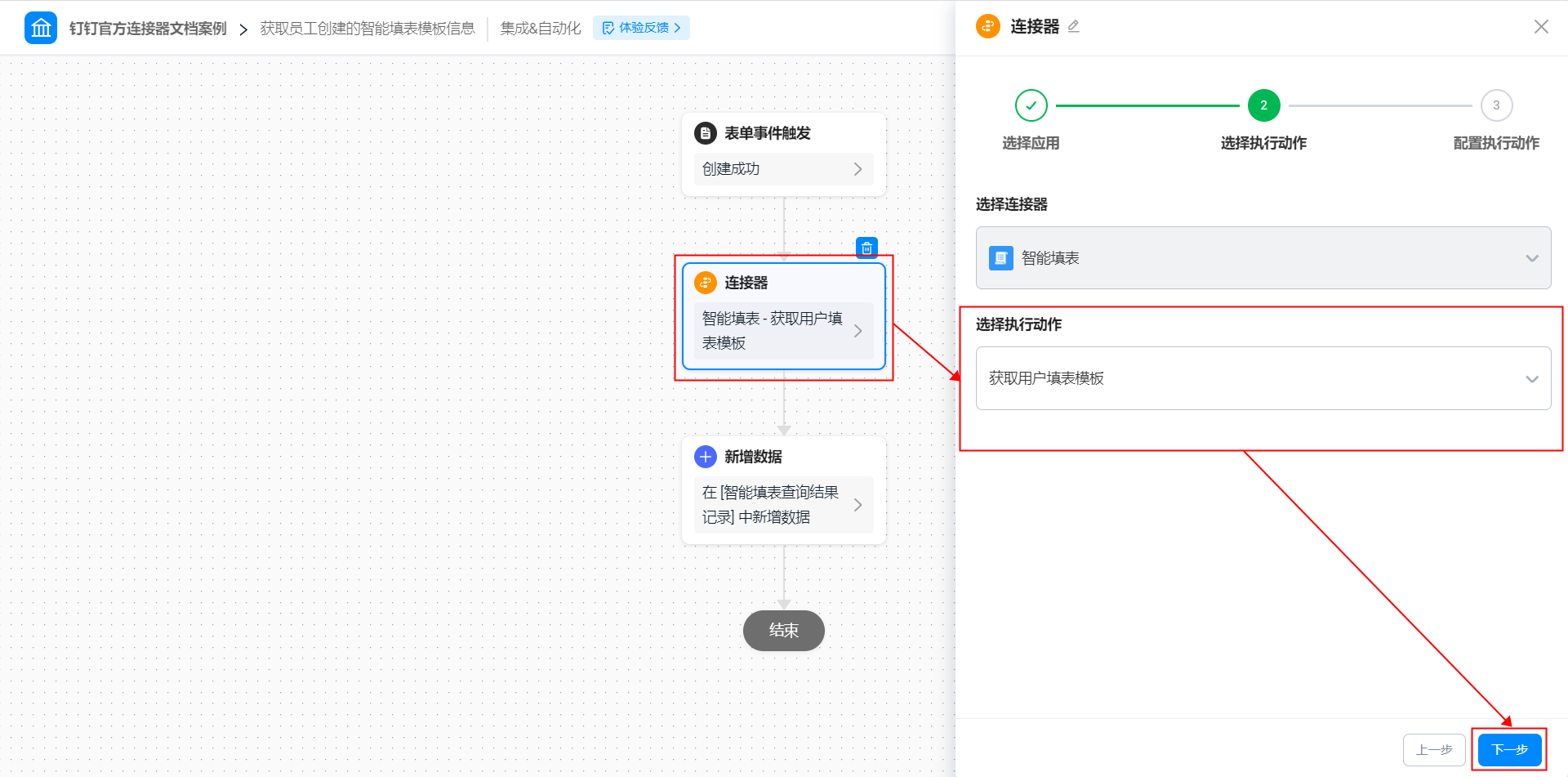Image resolution: width=1568 pixels, height=777 pixels.
Task: Click the blue bank home icon
Action: point(41,28)
